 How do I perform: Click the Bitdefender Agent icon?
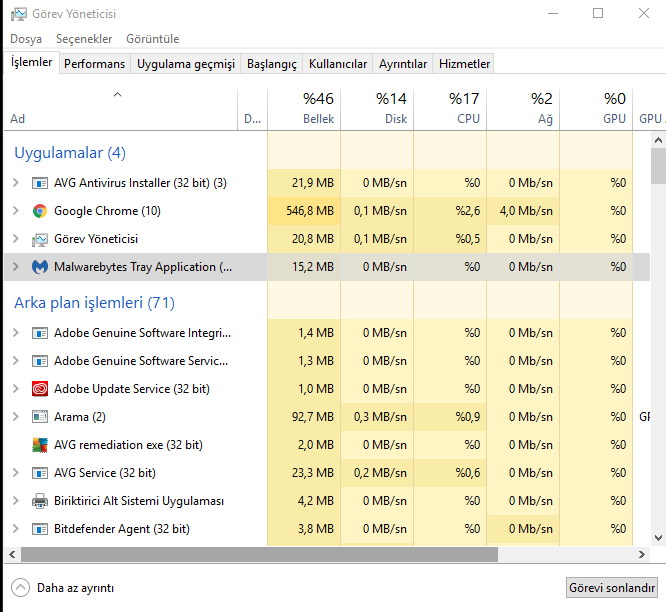point(40,529)
